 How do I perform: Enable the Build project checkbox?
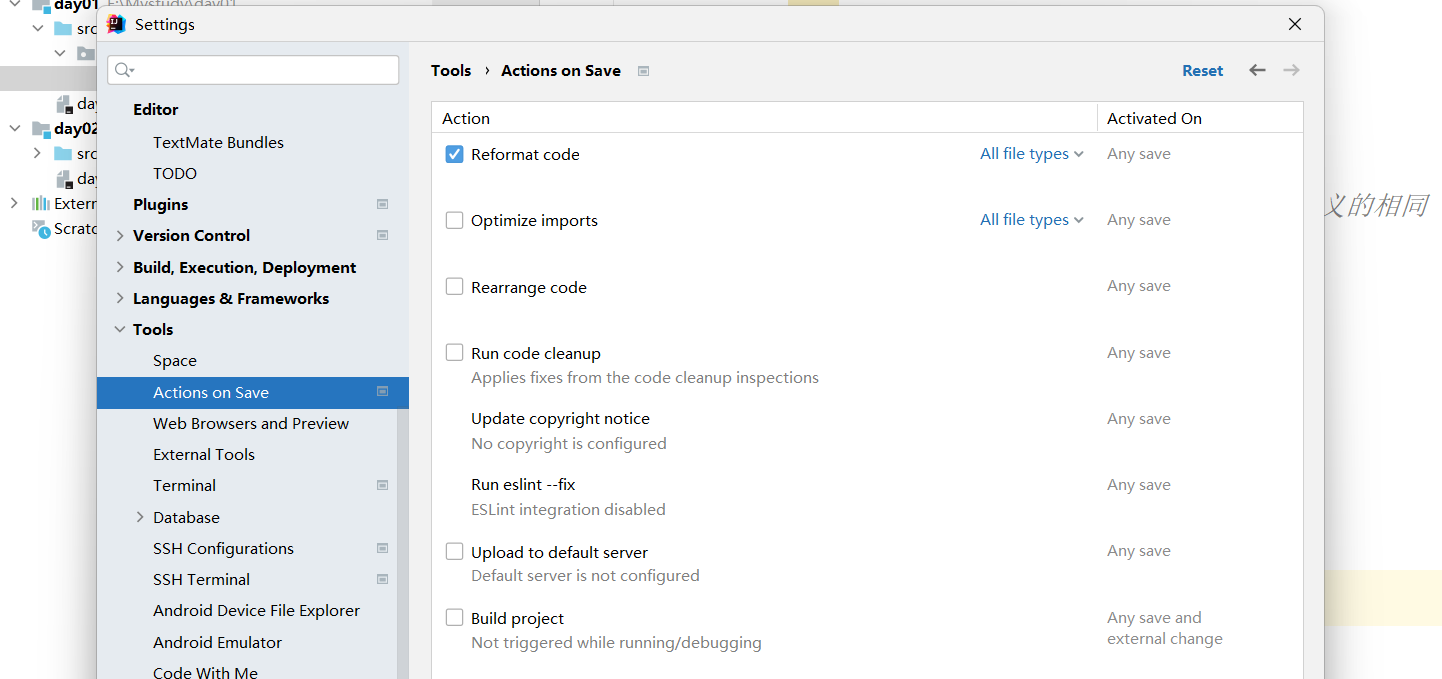coord(455,618)
